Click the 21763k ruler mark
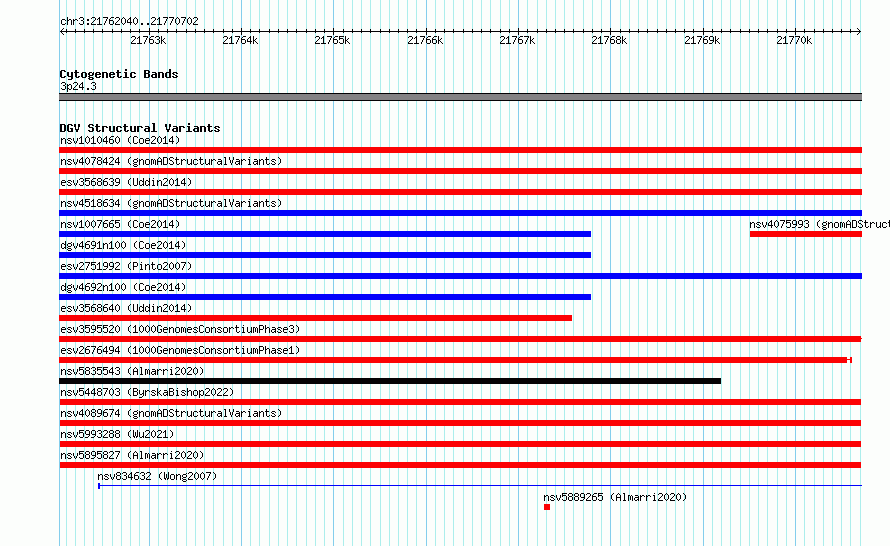Screen dimensions: 890x546 tap(148, 40)
